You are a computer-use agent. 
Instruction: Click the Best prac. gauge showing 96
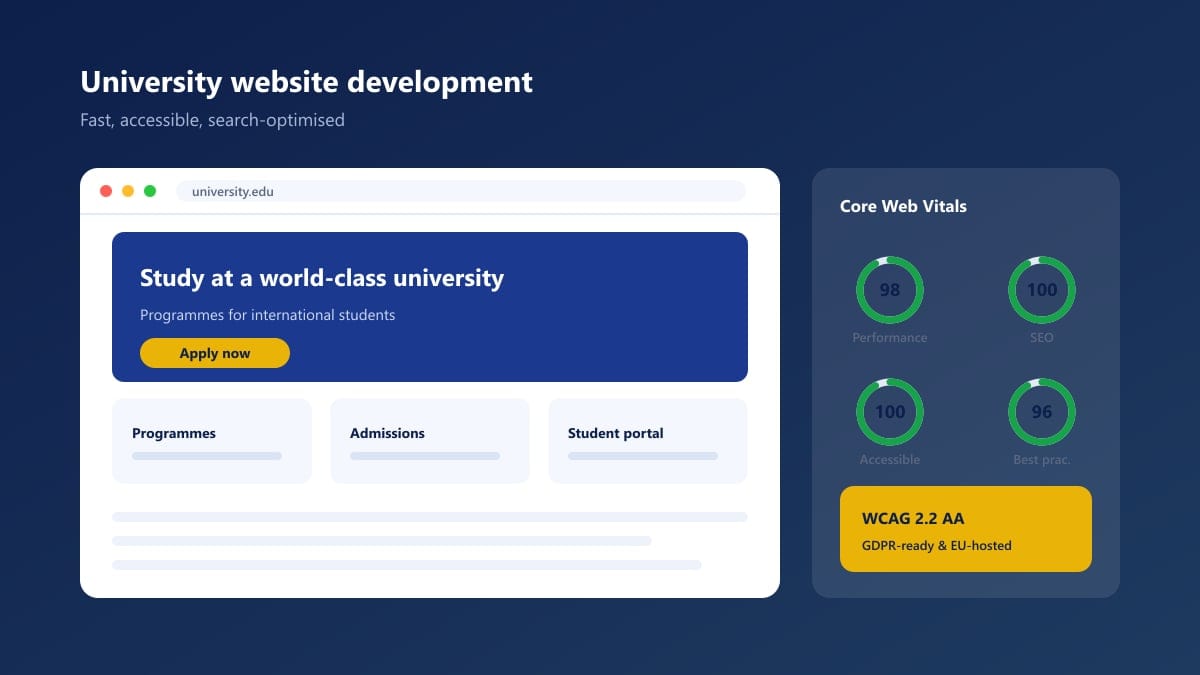pos(1042,412)
